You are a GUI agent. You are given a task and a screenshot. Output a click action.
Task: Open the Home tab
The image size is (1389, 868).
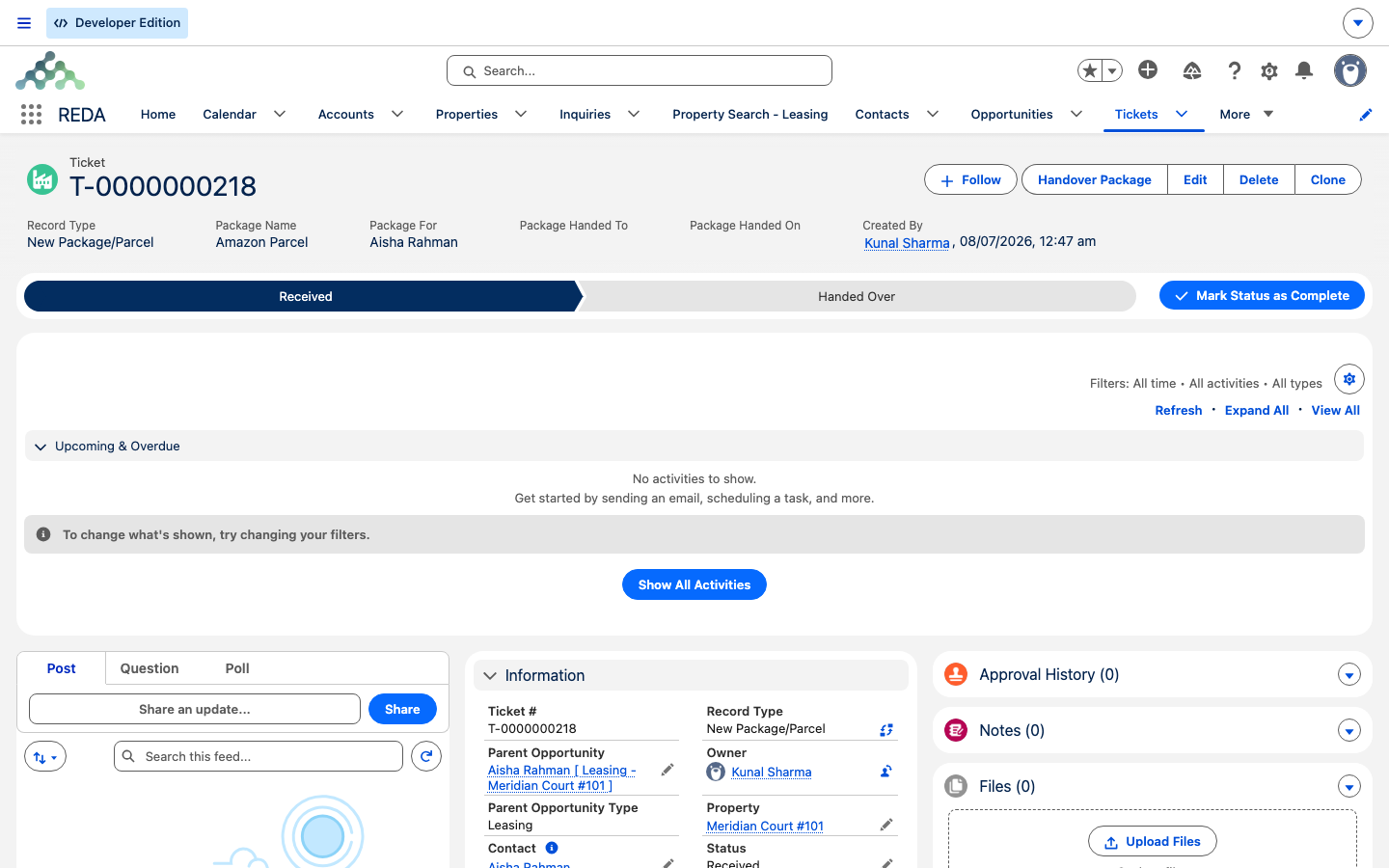click(158, 114)
